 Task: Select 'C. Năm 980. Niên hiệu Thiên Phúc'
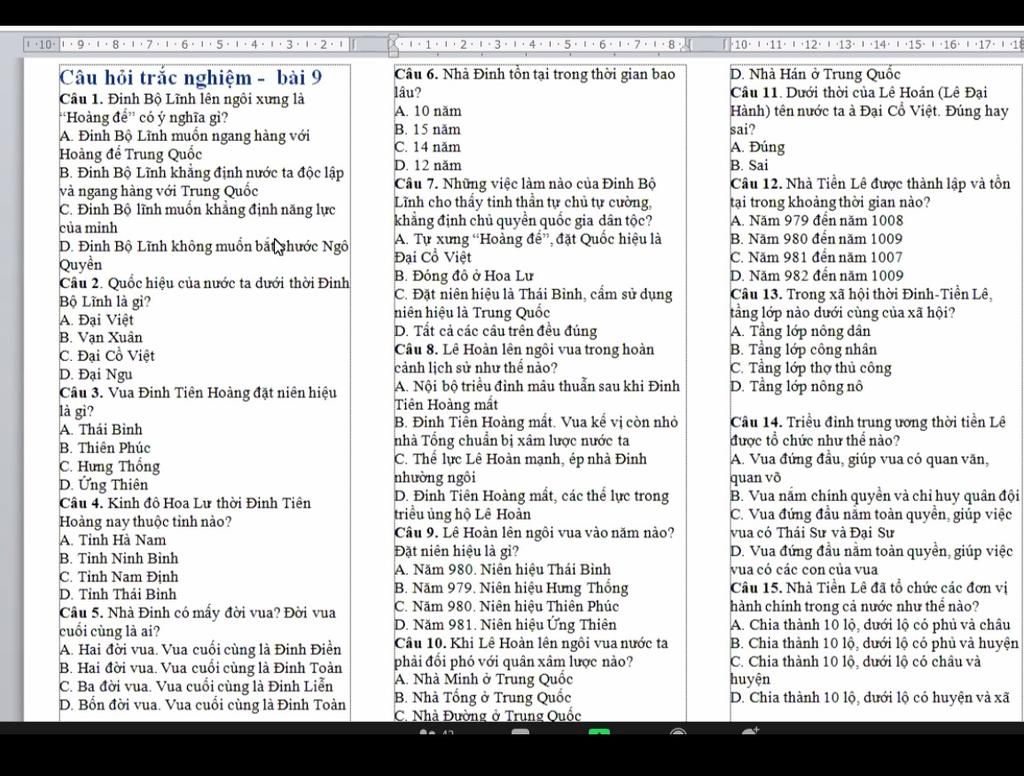coord(507,606)
